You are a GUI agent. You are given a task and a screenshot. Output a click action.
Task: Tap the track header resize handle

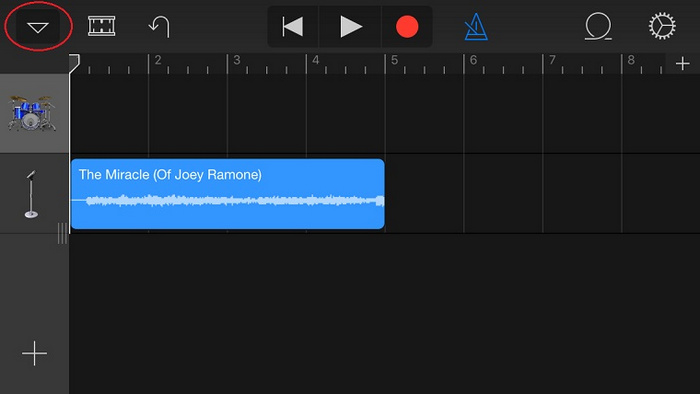(62, 233)
